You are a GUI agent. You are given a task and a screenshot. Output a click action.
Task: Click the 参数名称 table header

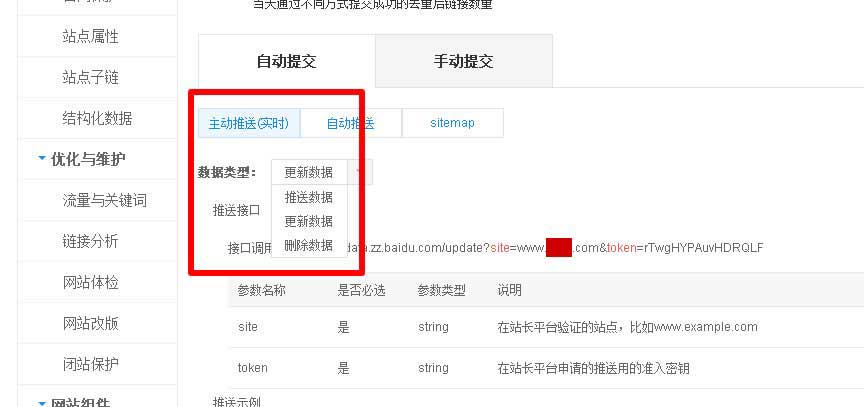[x=261, y=290]
